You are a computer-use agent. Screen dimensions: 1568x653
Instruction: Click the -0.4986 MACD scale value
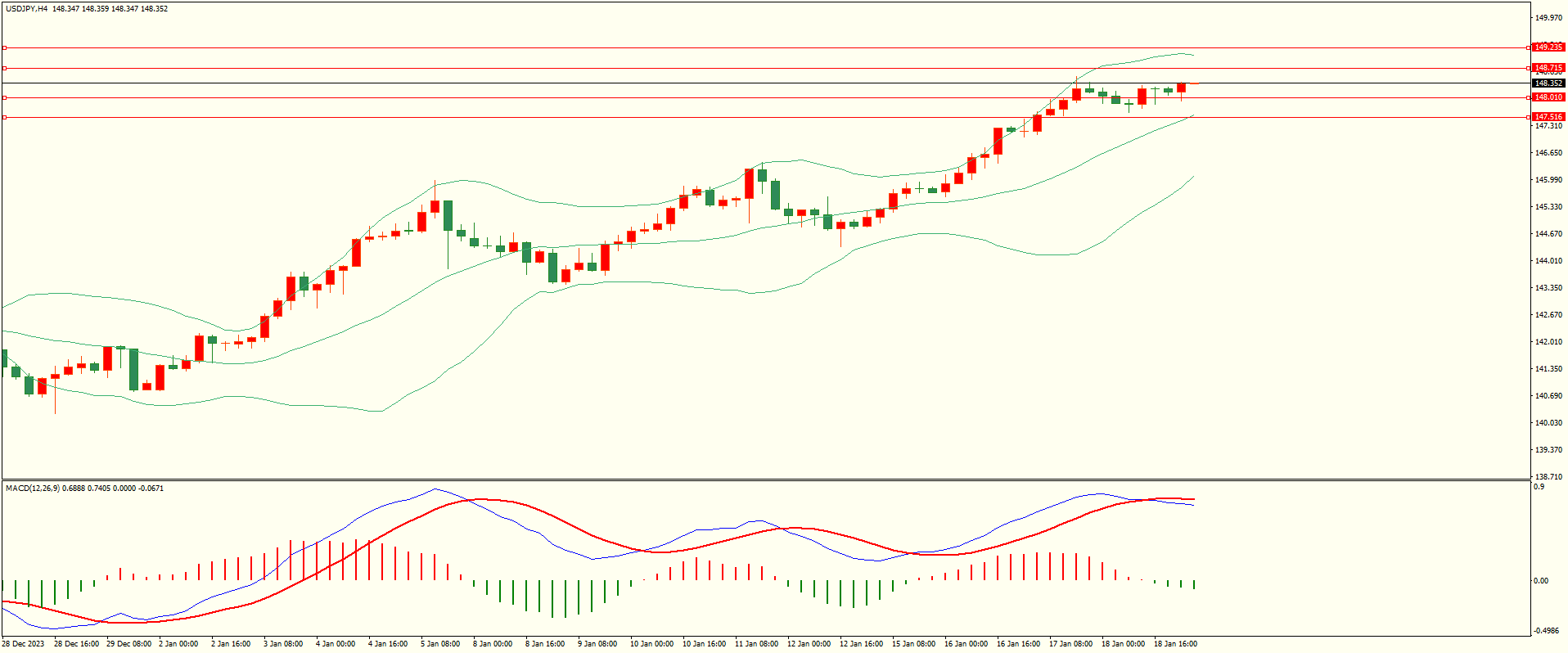click(x=1547, y=631)
